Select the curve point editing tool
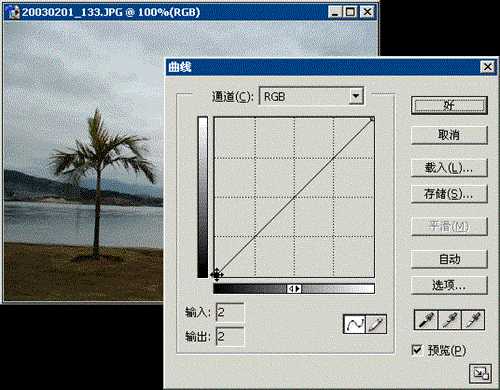Viewport: 500px width, 390px height. (354, 324)
